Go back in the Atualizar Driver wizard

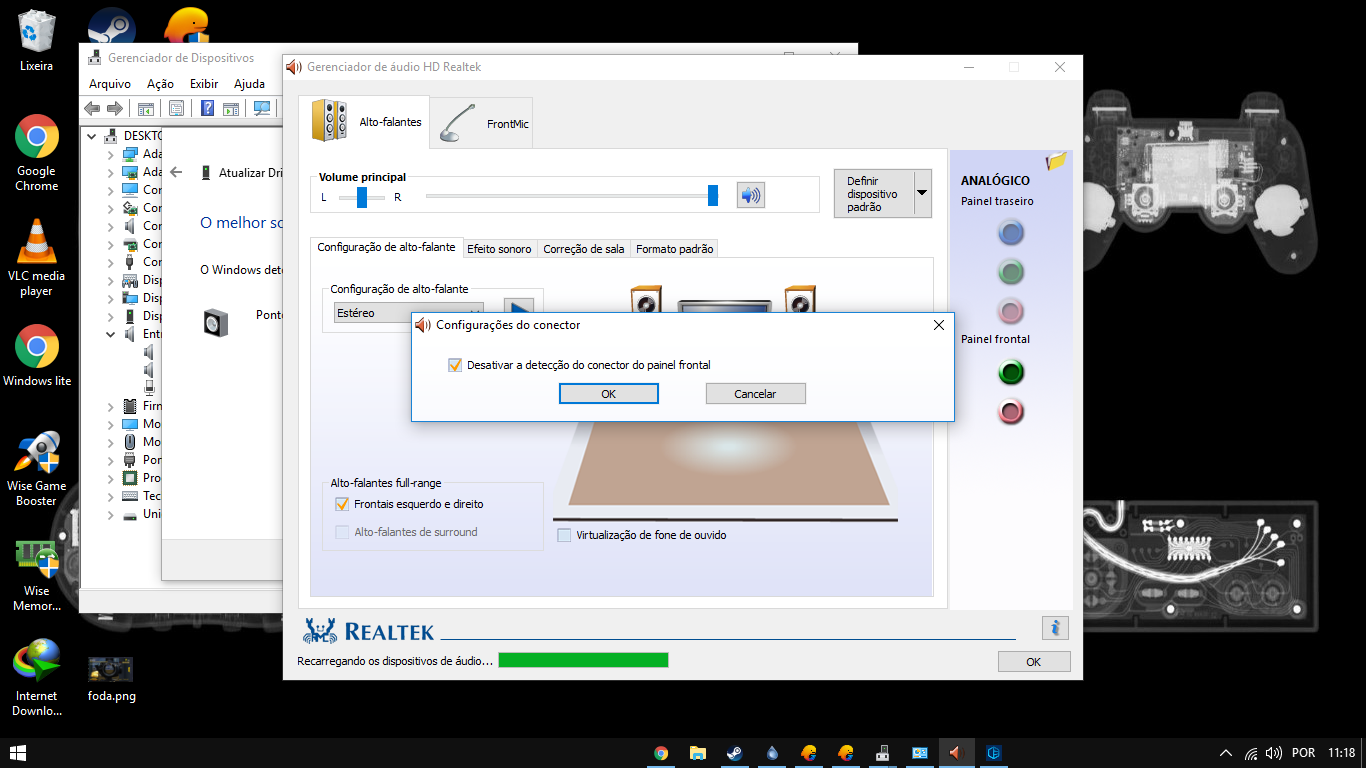tap(176, 172)
